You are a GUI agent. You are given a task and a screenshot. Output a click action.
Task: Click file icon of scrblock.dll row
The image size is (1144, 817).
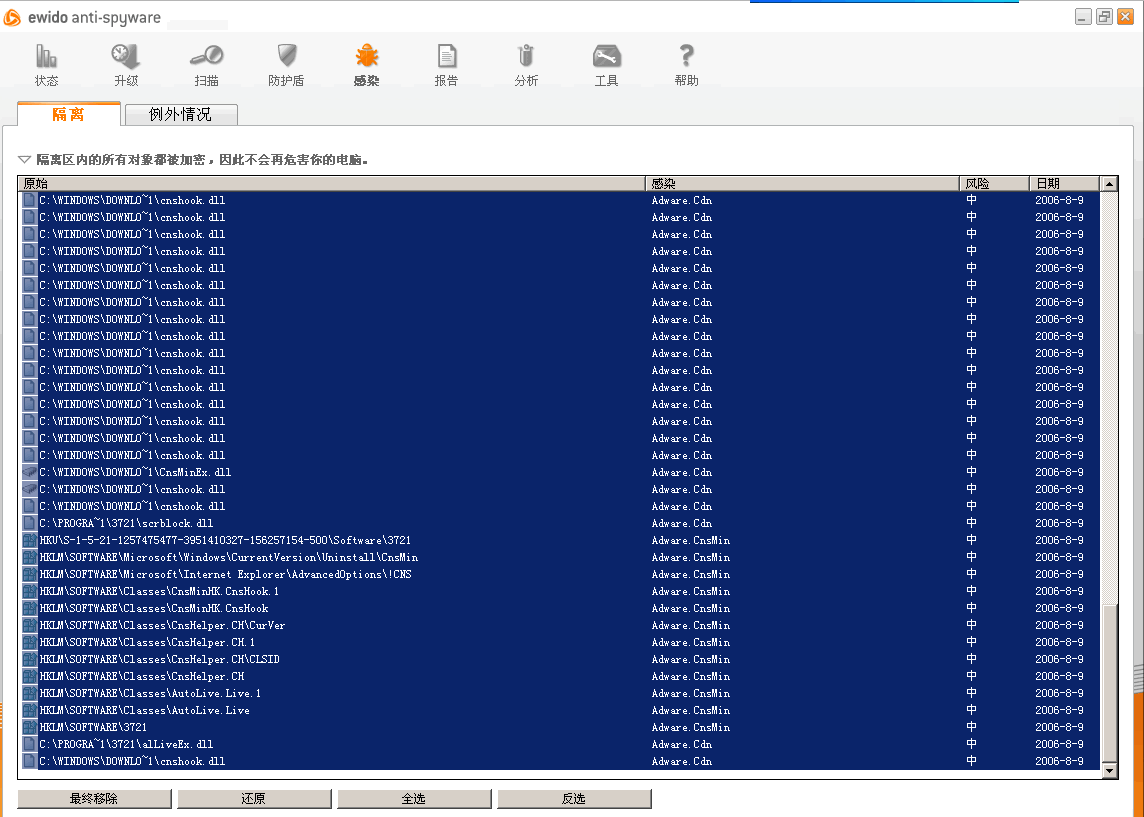pos(29,523)
